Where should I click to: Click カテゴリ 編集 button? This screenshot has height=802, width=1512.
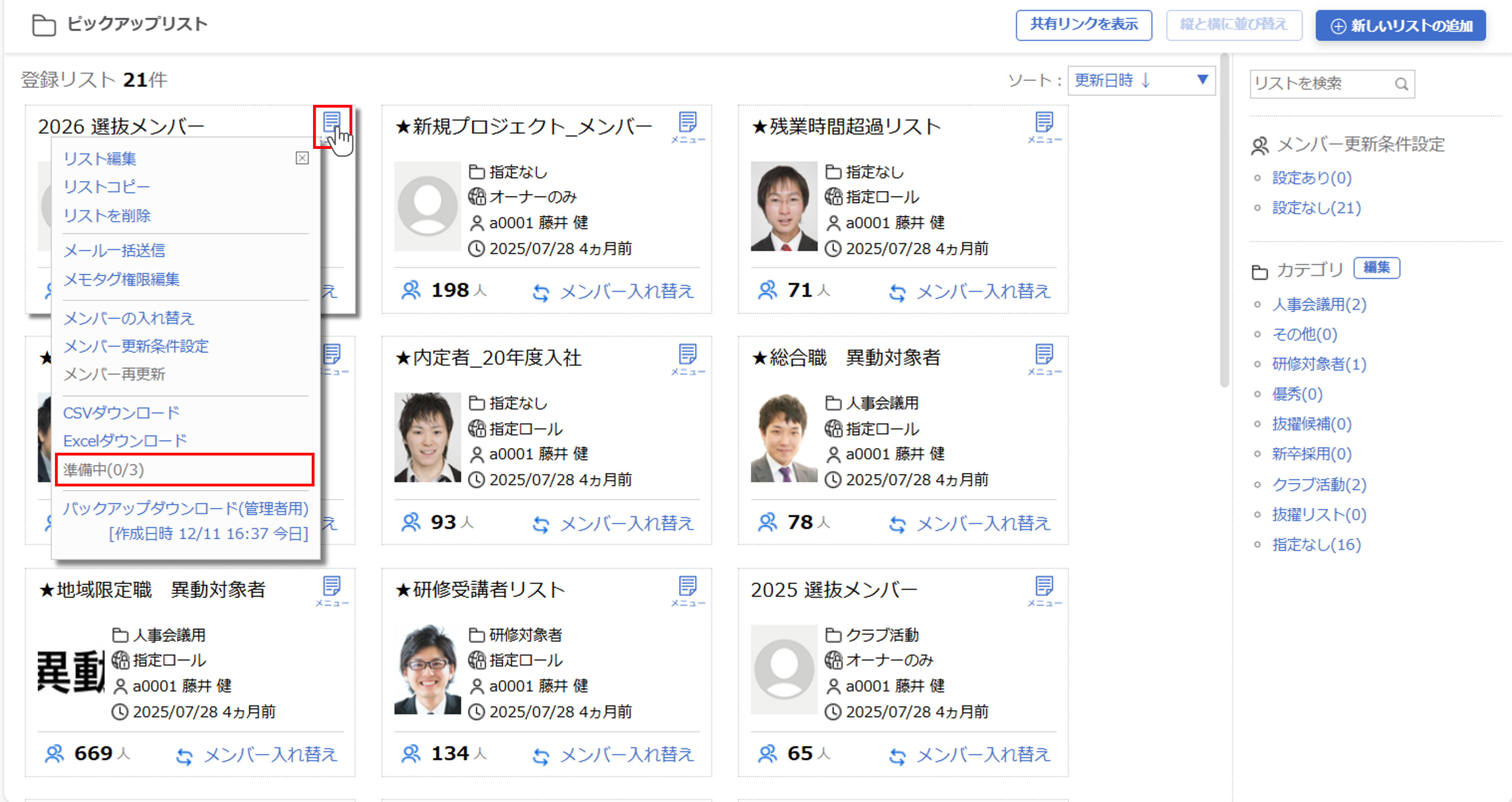coord(1376,268)
